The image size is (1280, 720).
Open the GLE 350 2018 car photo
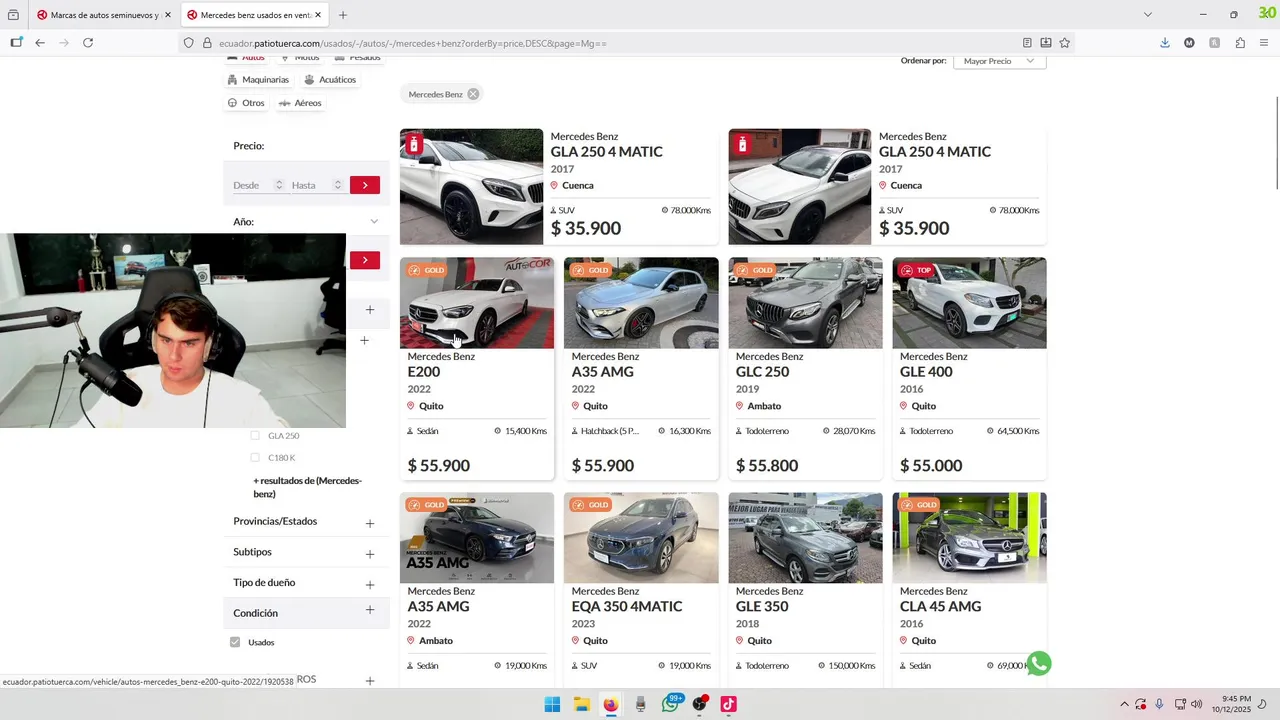(805, 538)
